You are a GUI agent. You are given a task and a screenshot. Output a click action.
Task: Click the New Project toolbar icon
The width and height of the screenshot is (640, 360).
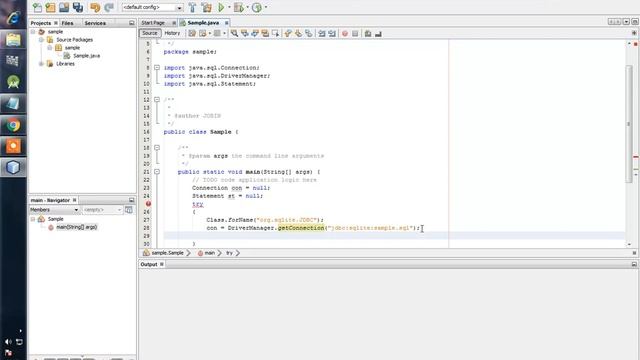click(51, 7)
